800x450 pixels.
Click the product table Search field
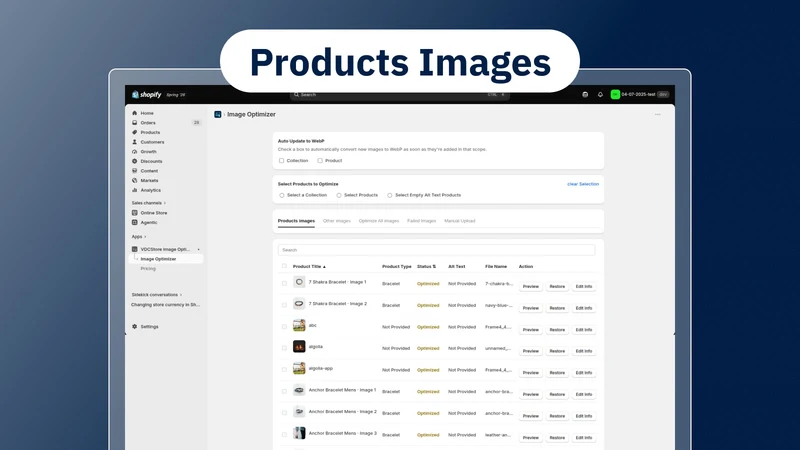pos(436,250)
